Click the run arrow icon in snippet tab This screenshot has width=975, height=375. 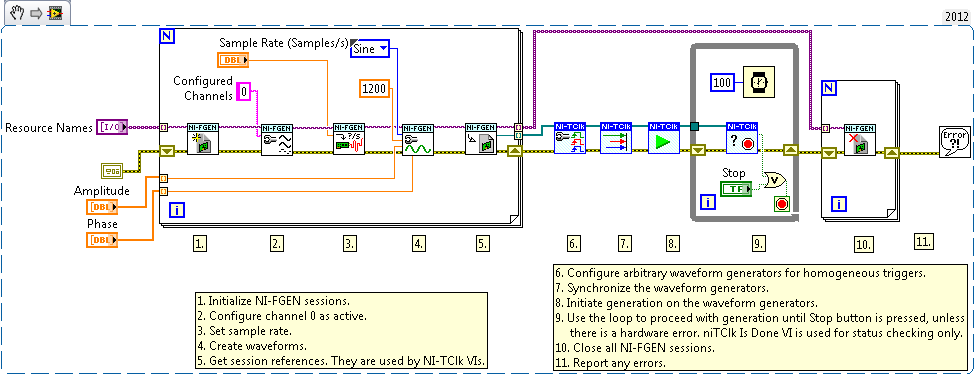tap(37, 12)
